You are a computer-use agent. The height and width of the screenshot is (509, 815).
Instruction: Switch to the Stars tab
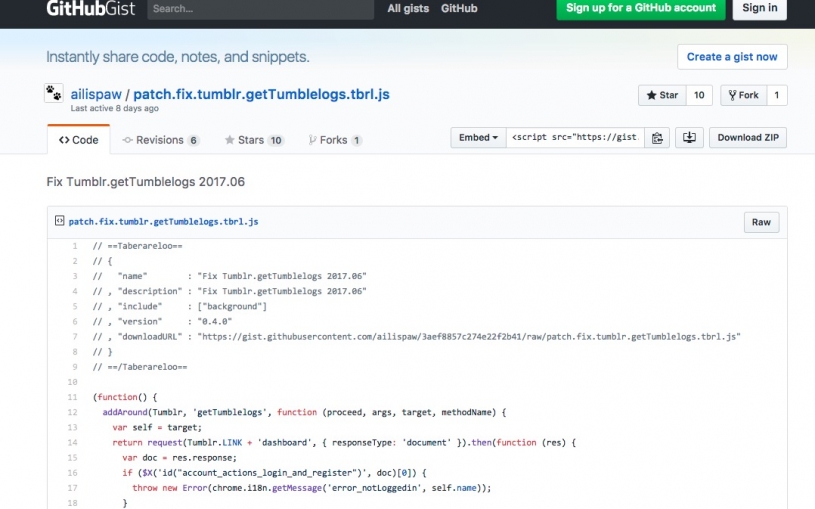tap(254, 140)
